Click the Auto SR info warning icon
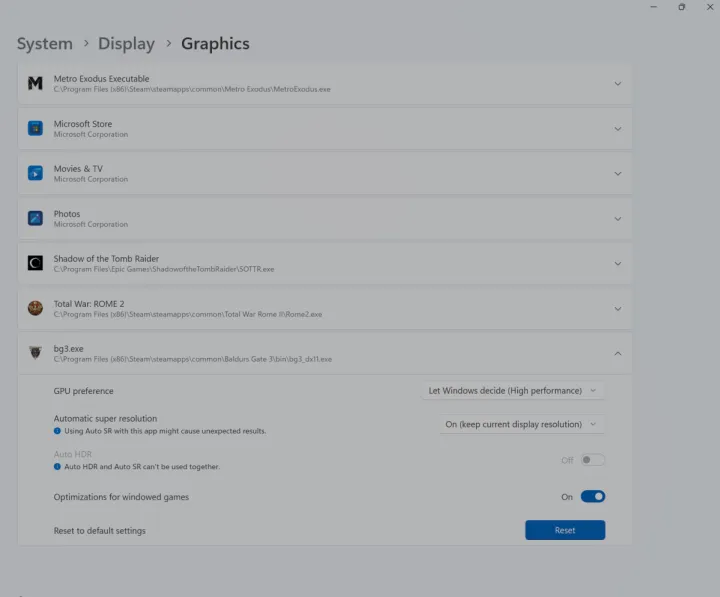 pyautogui.click(x=58, y=431)
